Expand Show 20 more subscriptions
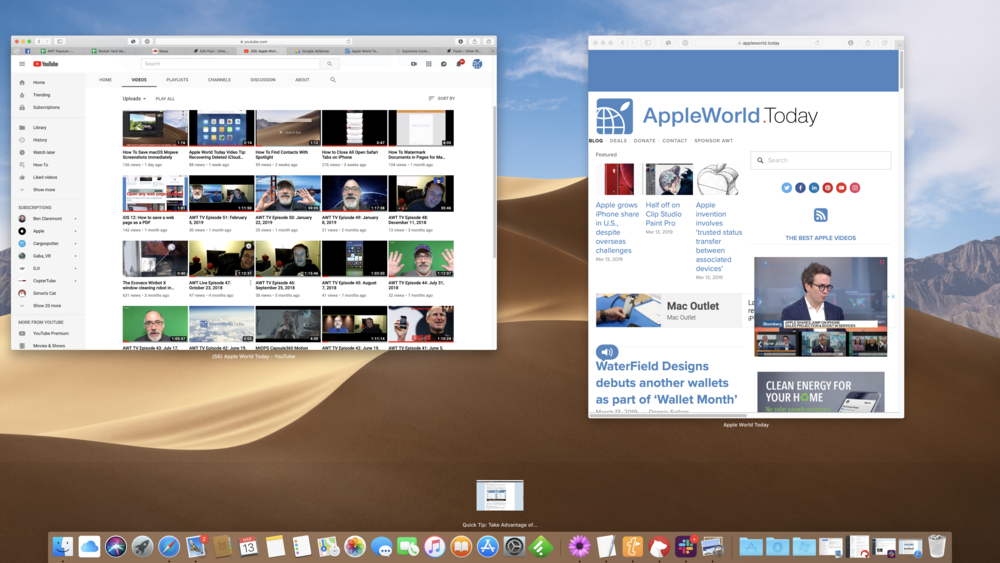This screenshot has width=1000, height=563. coord(48,306)
